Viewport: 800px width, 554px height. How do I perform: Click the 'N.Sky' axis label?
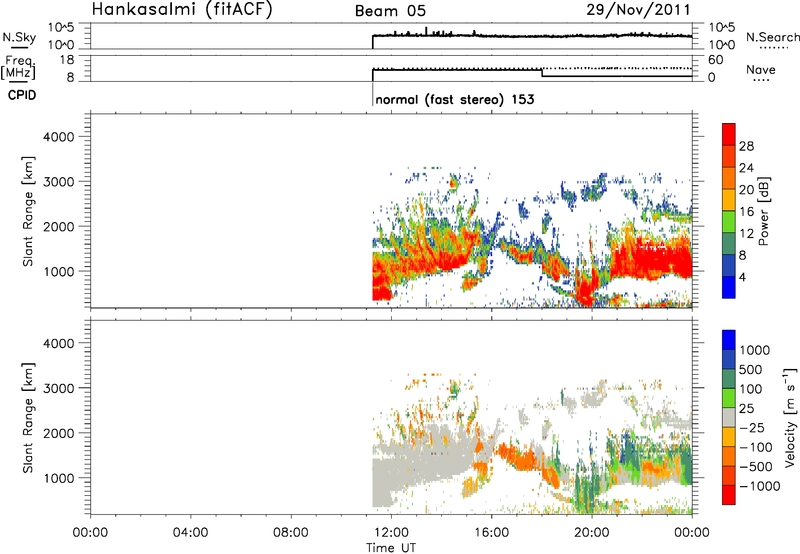19,37
